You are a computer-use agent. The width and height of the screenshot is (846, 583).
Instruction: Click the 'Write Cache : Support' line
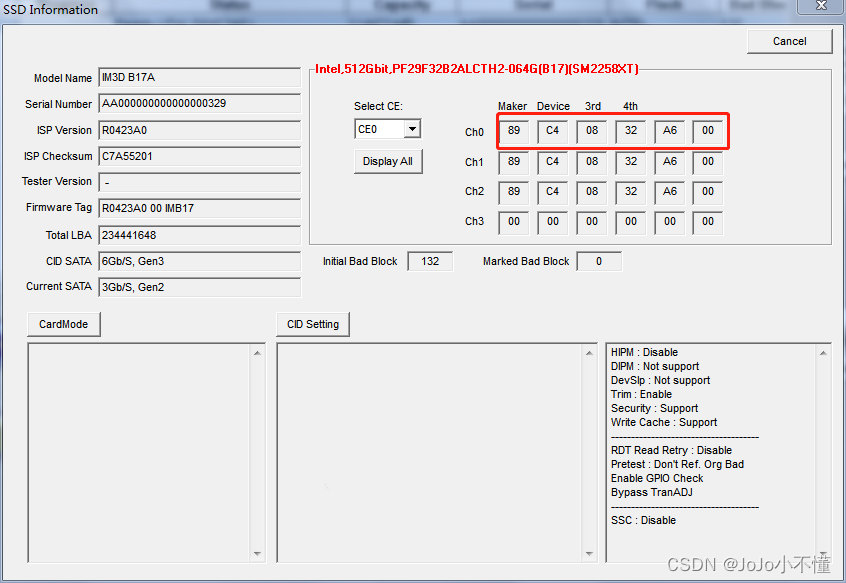click(x=664, y=422)
